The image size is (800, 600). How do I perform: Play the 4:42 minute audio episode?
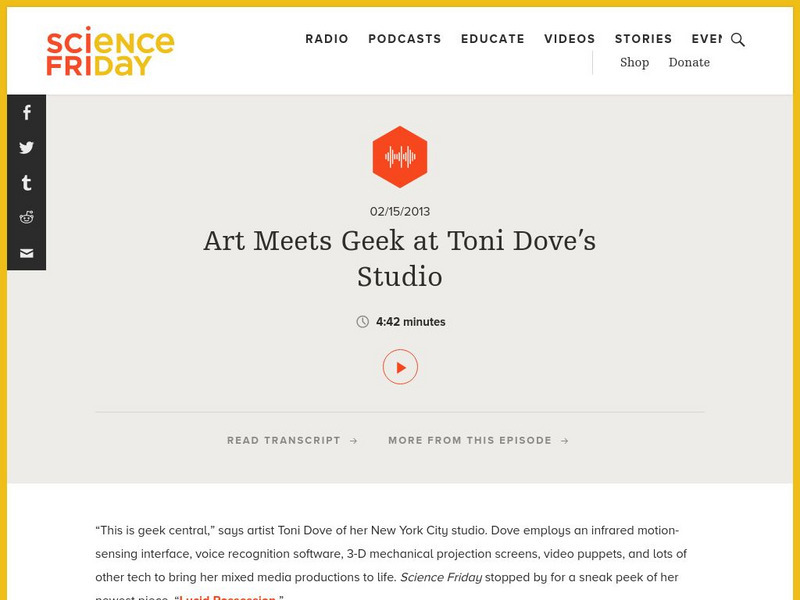pyautogui.click(x=400, y=367)
